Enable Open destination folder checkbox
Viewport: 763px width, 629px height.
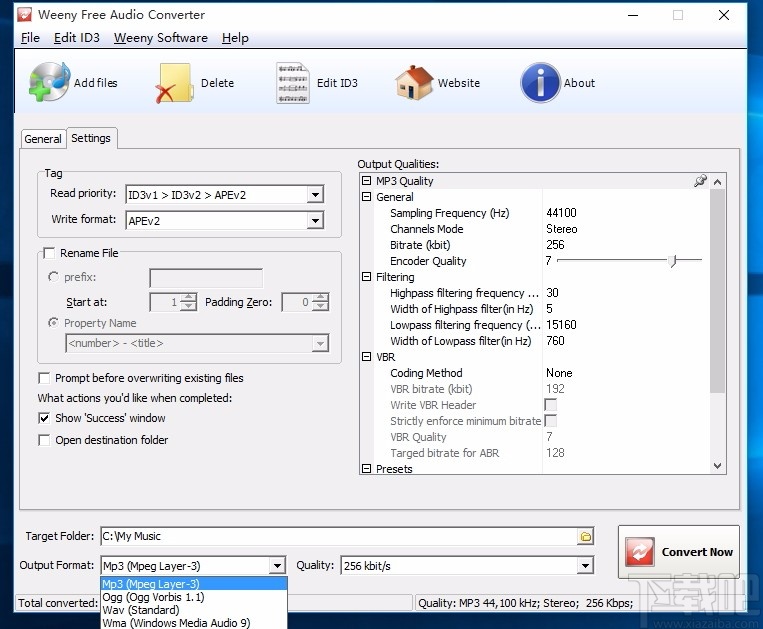click(44, 440)
